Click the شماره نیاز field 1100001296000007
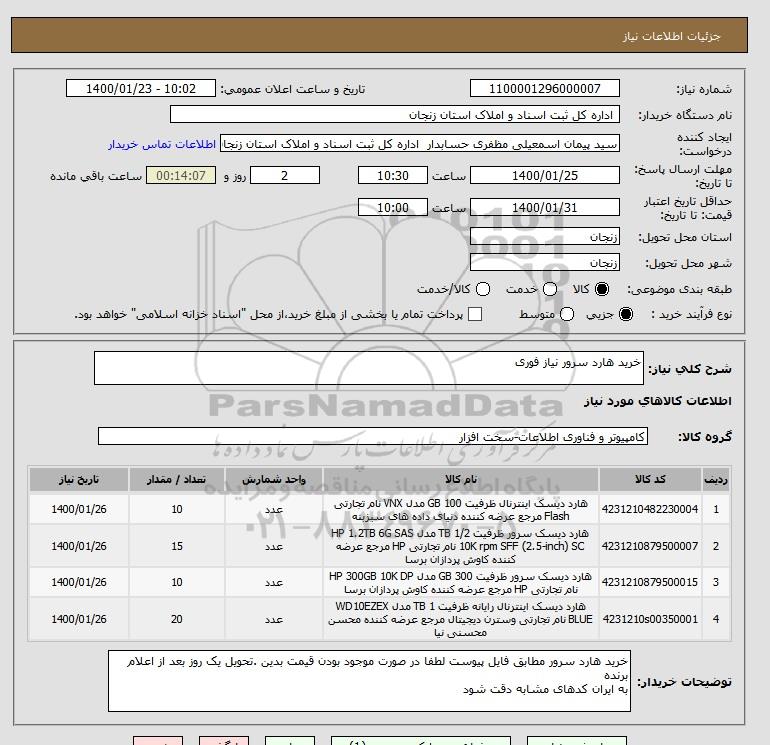770x745 pixels. [x=545, y=88]
